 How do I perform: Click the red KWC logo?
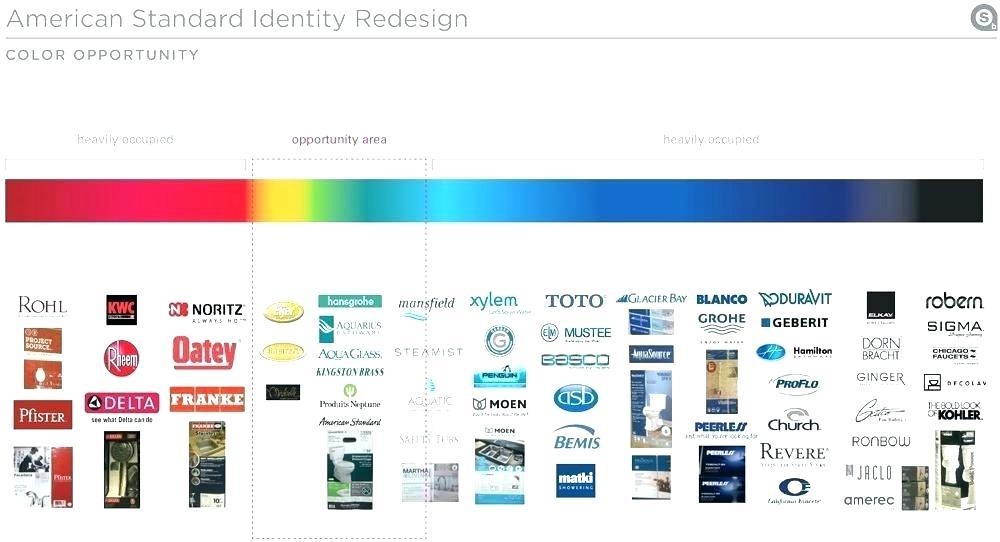121,309
